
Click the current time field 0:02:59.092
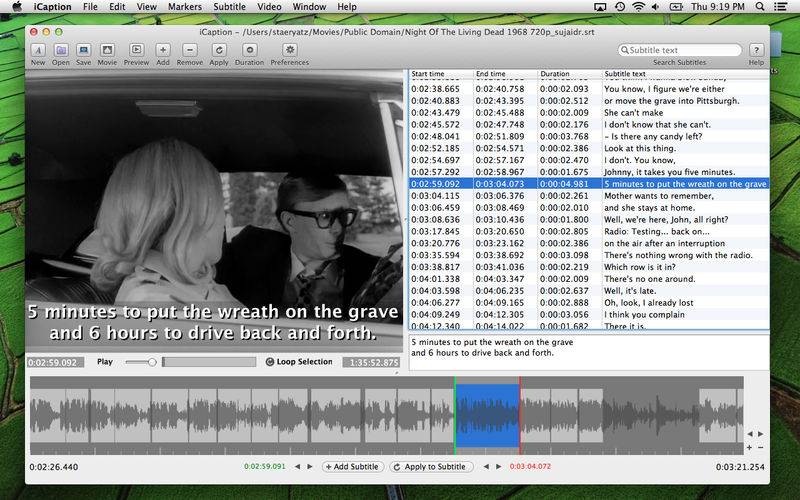(55, 362)
